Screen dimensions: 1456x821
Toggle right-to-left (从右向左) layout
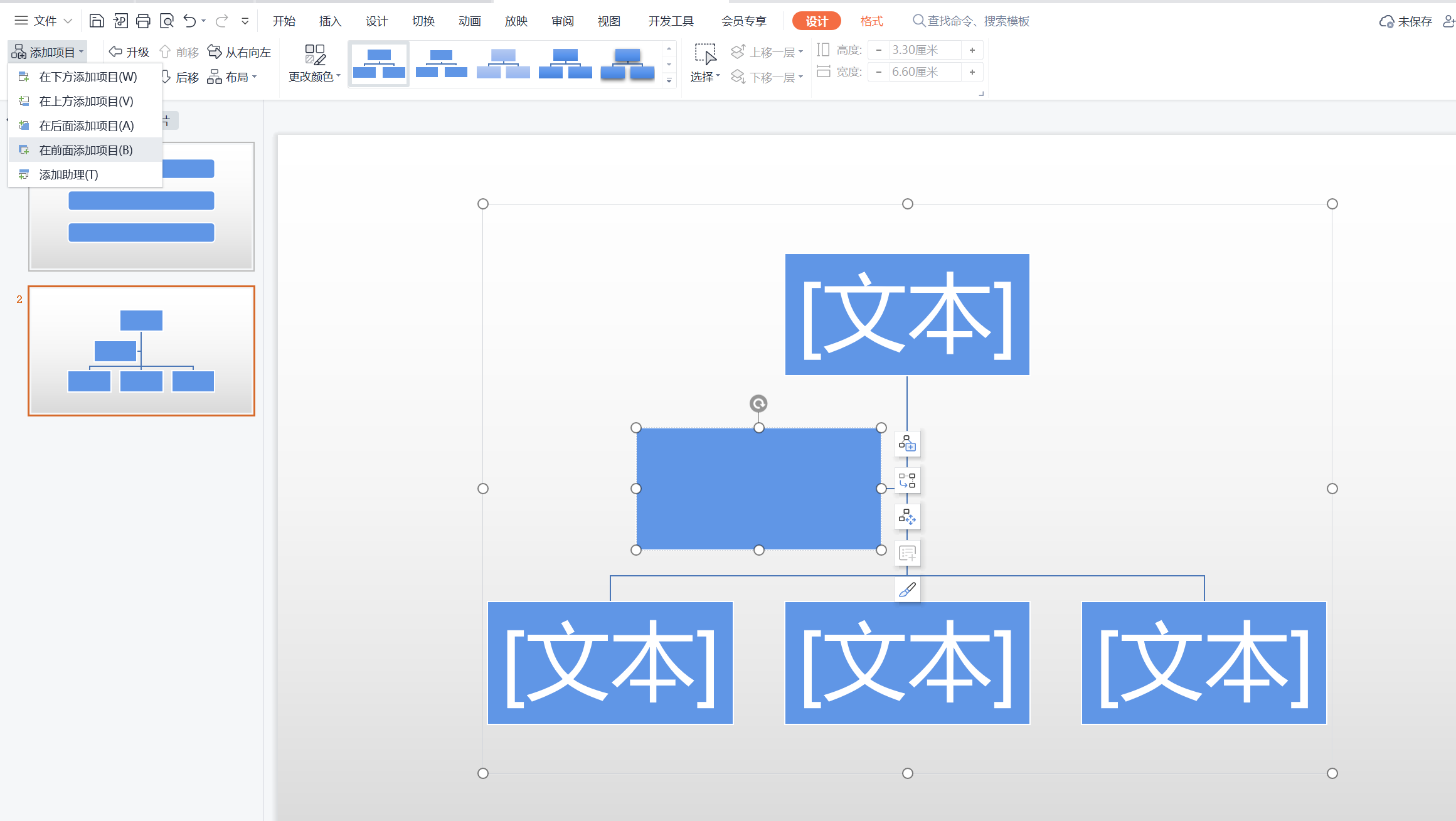click(240, 52)
